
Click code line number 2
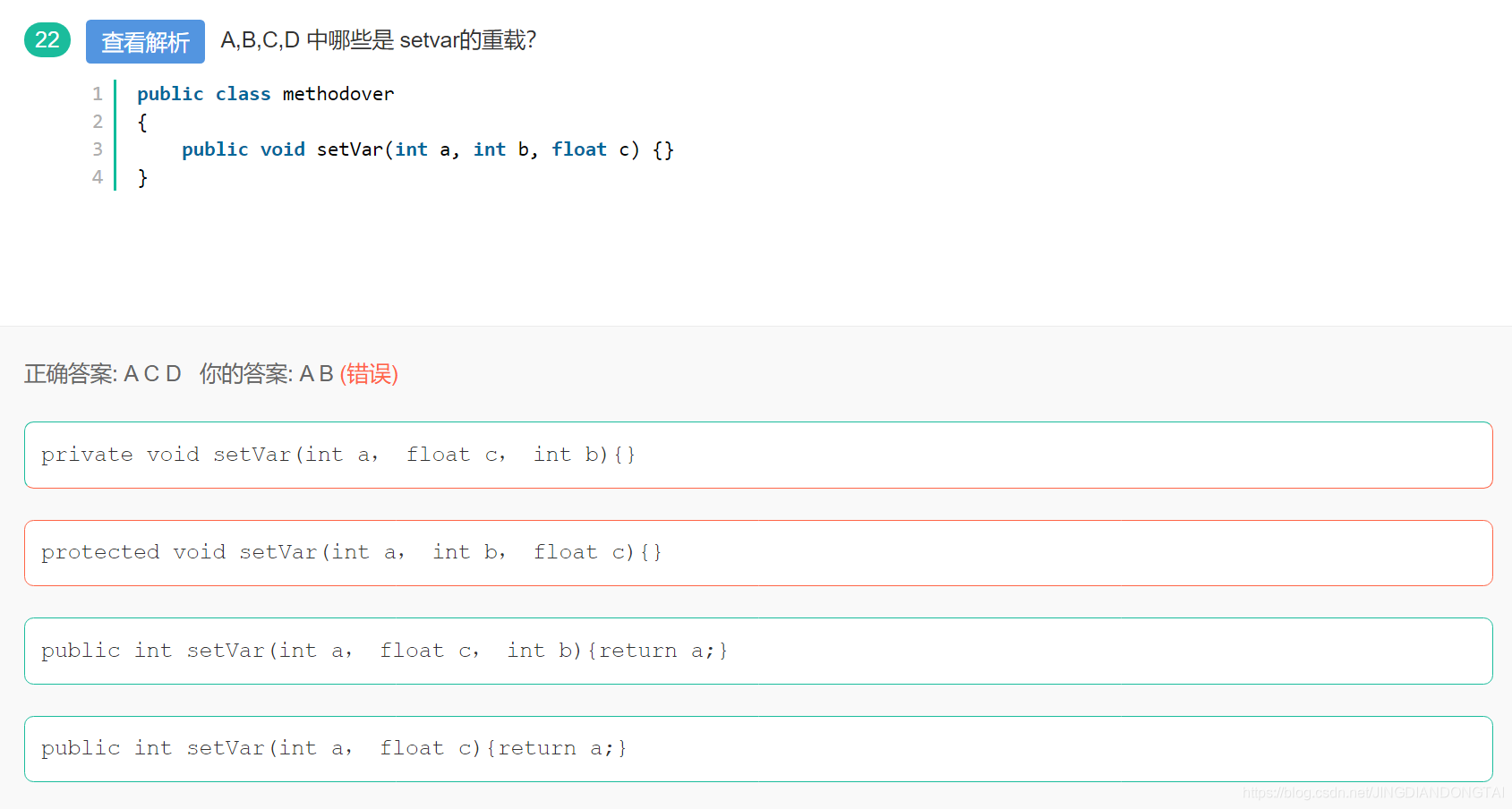point(98,122)
